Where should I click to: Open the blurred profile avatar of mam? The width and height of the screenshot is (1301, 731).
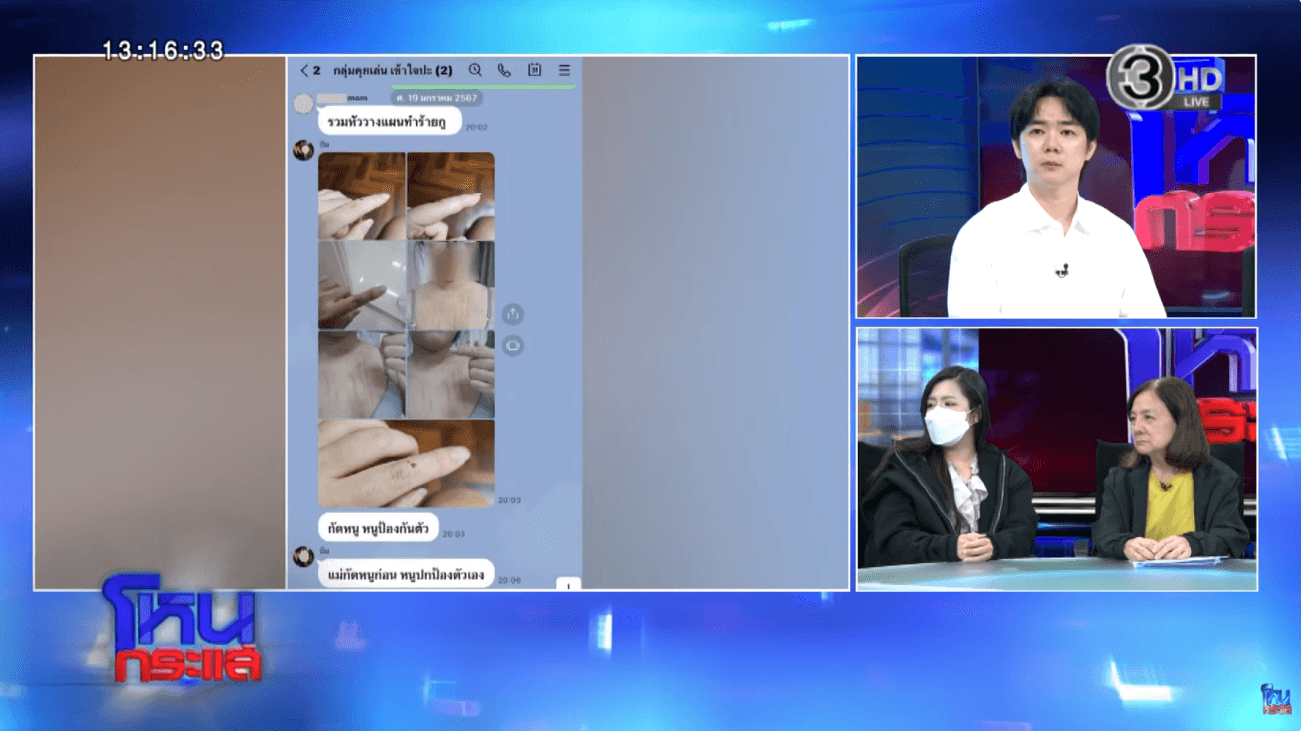(303, 104)
